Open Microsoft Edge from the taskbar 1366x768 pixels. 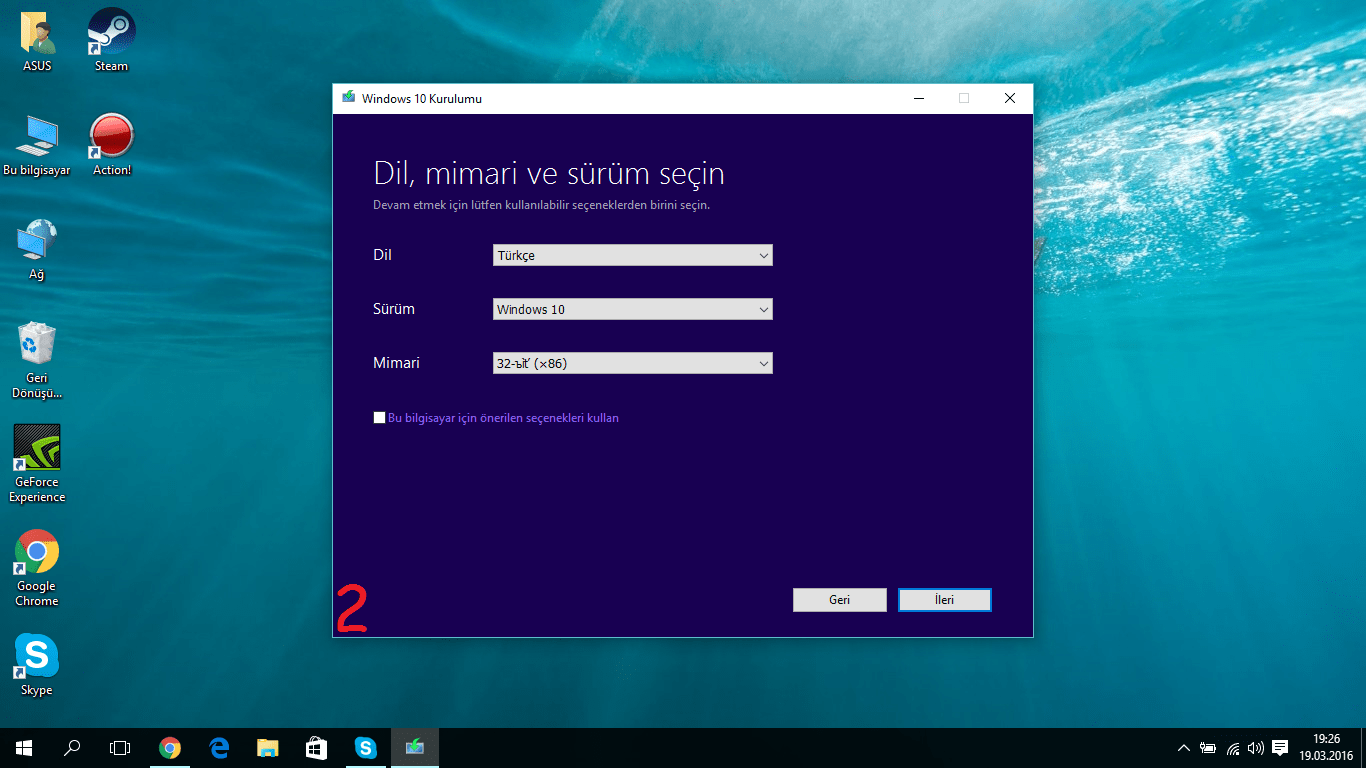click(219, 748)
